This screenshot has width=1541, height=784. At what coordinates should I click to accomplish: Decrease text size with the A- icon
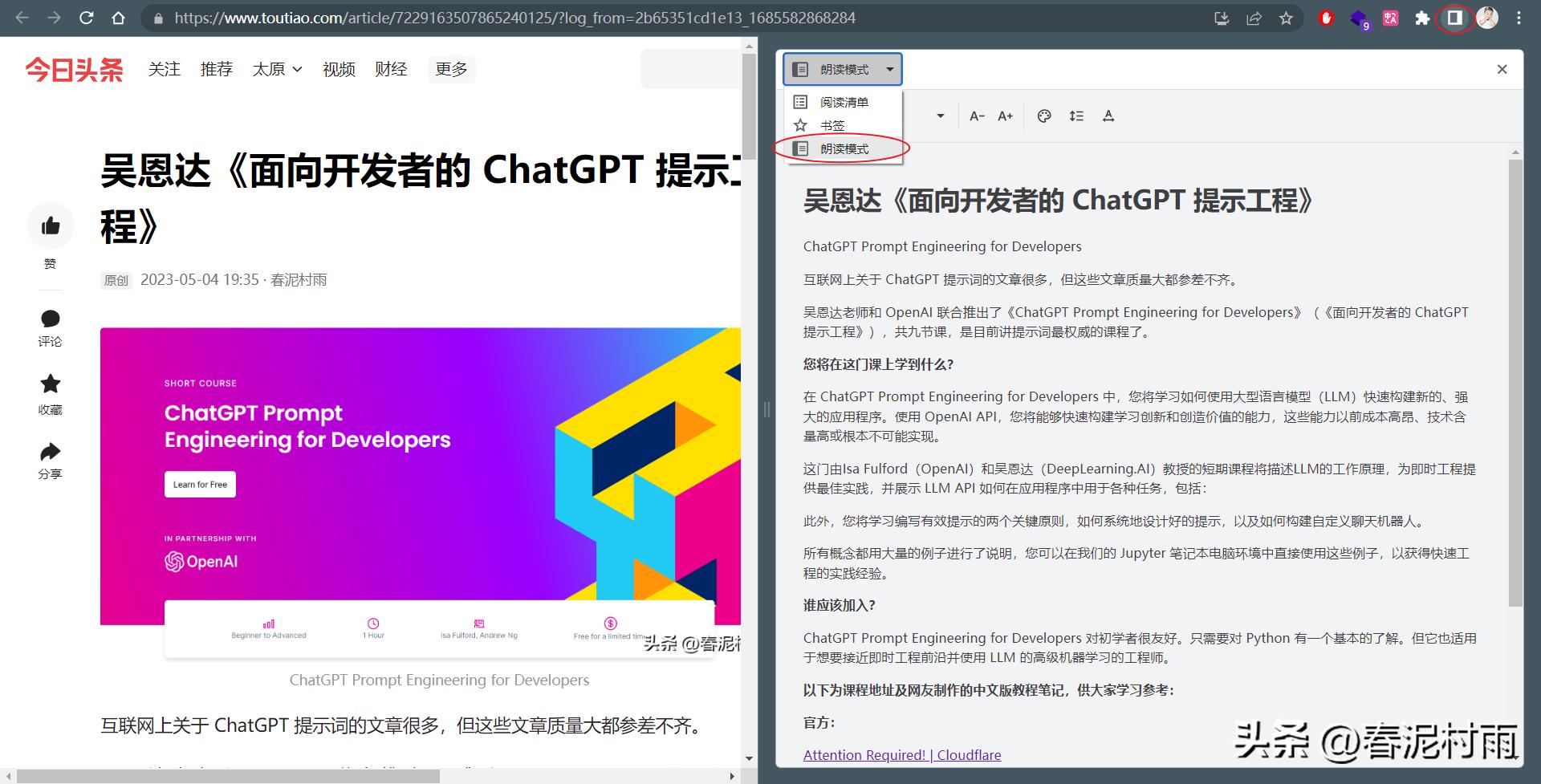pos(977,116)
